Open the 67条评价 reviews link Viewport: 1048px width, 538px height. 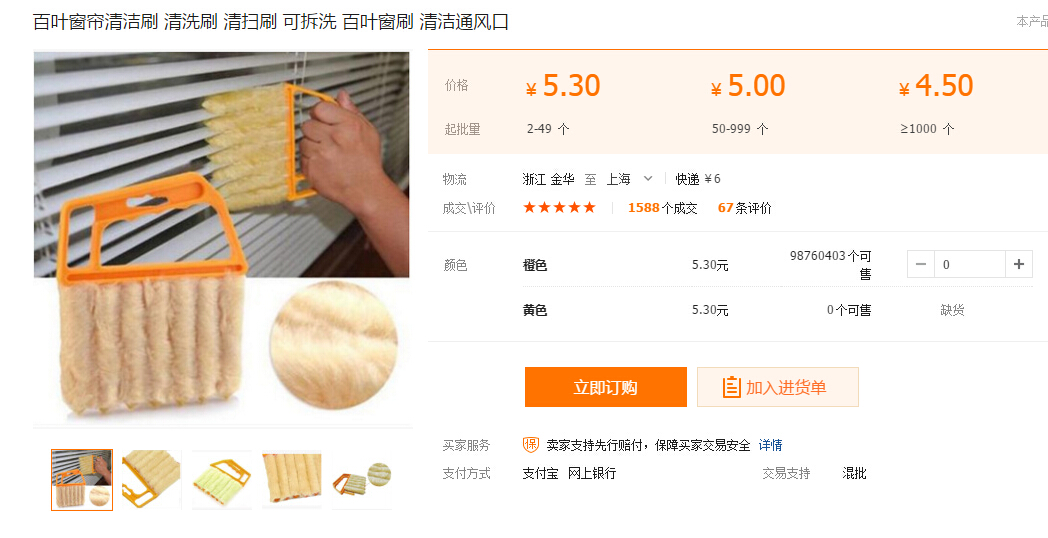745,208
